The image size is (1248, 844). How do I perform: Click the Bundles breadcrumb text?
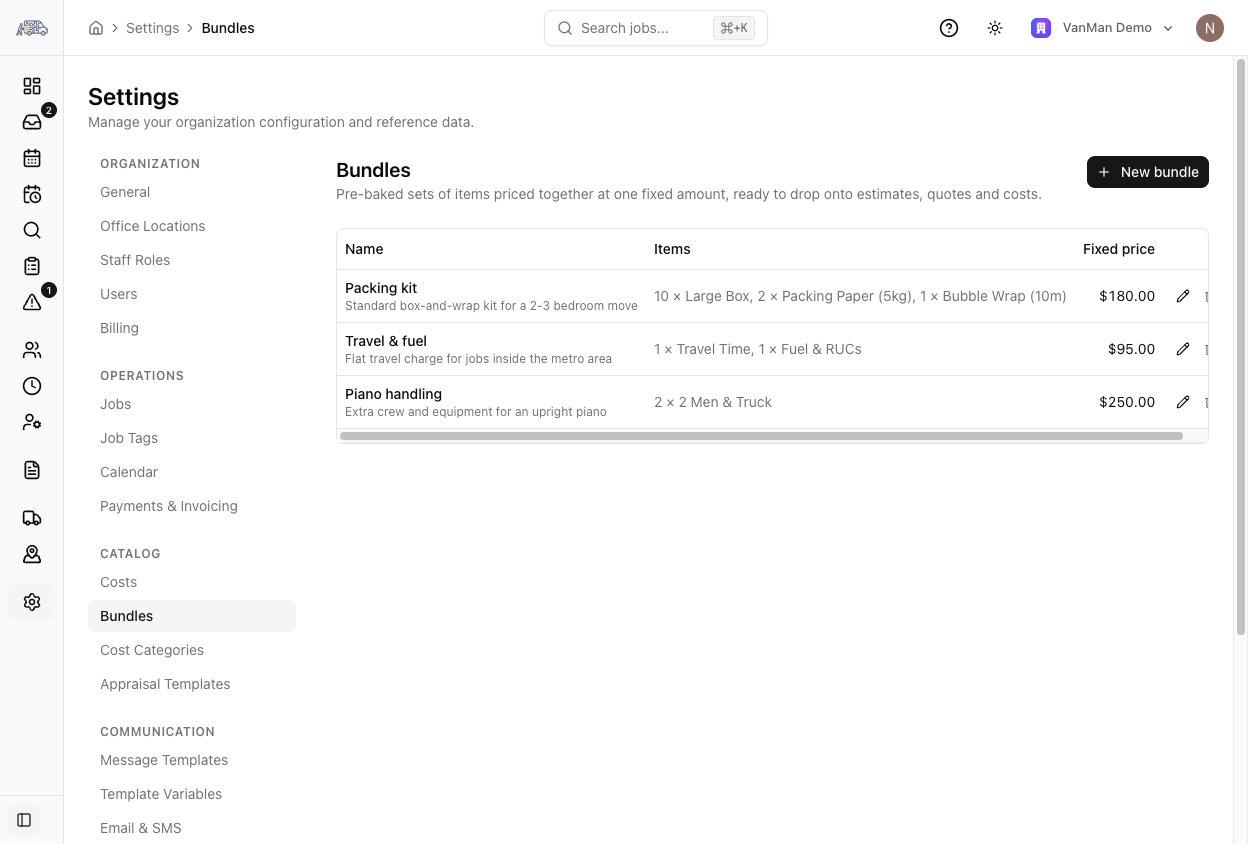pos(228,28)
